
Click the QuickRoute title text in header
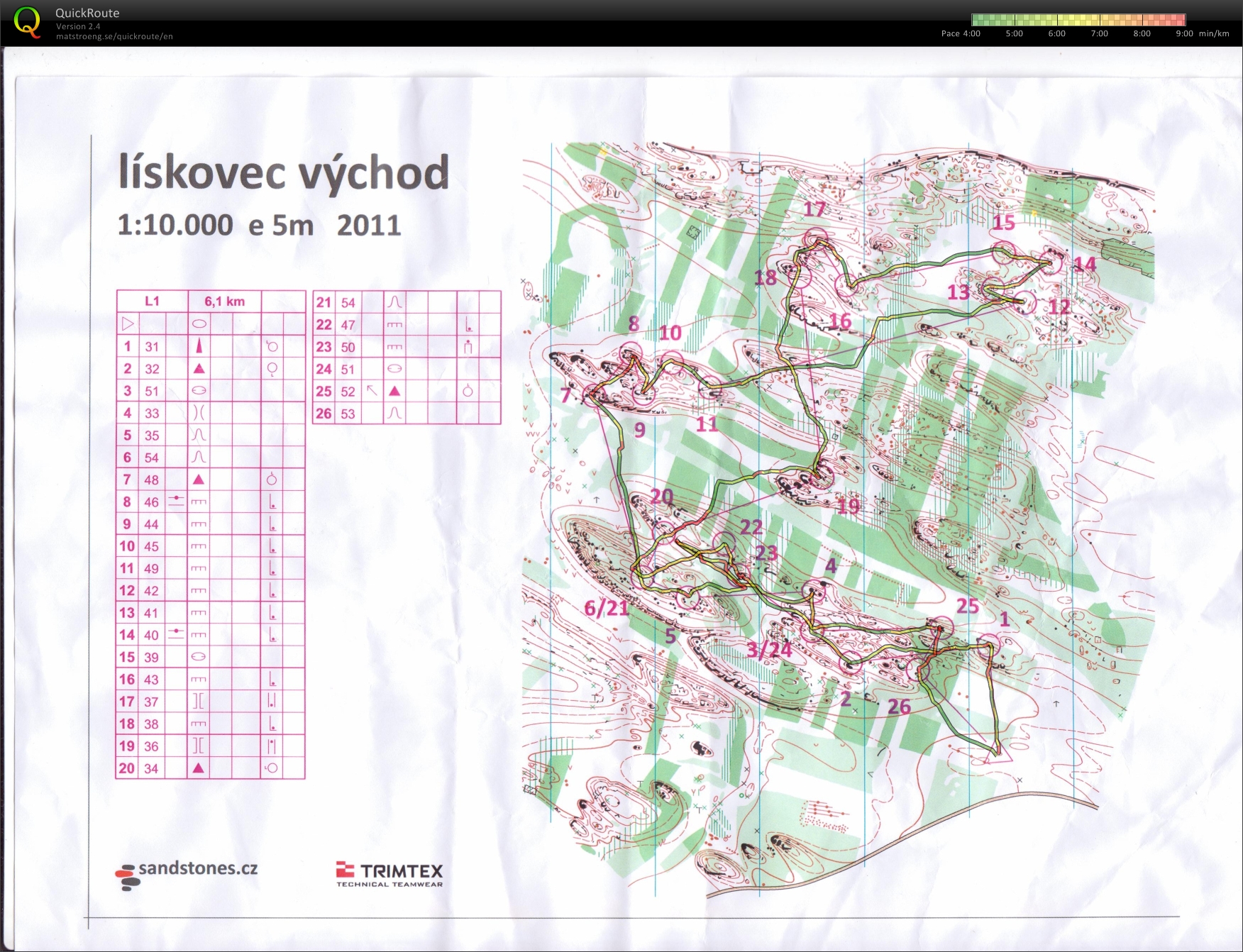(87, 13)
